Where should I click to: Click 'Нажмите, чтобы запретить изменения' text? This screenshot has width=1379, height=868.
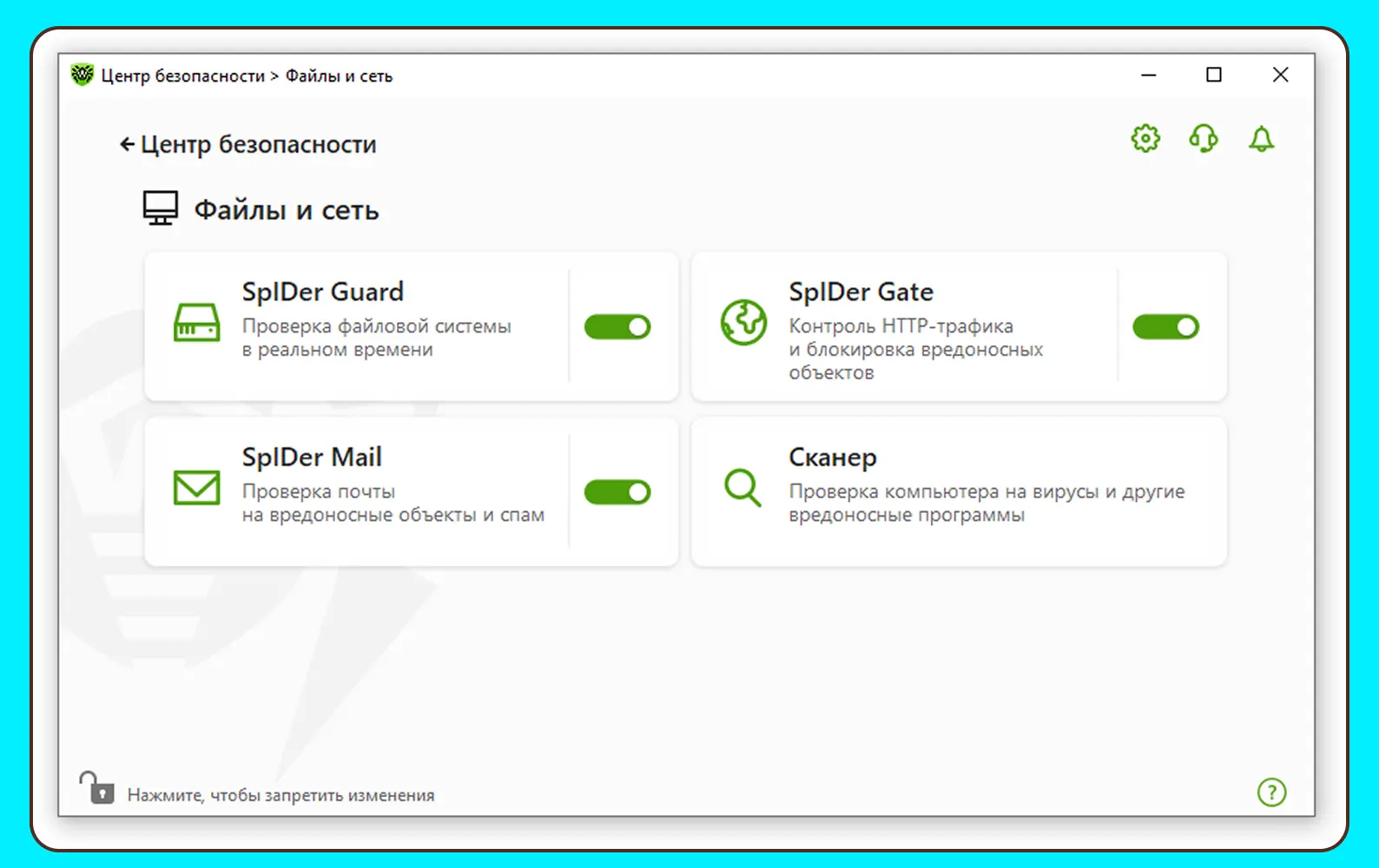[x=280, y=795]
